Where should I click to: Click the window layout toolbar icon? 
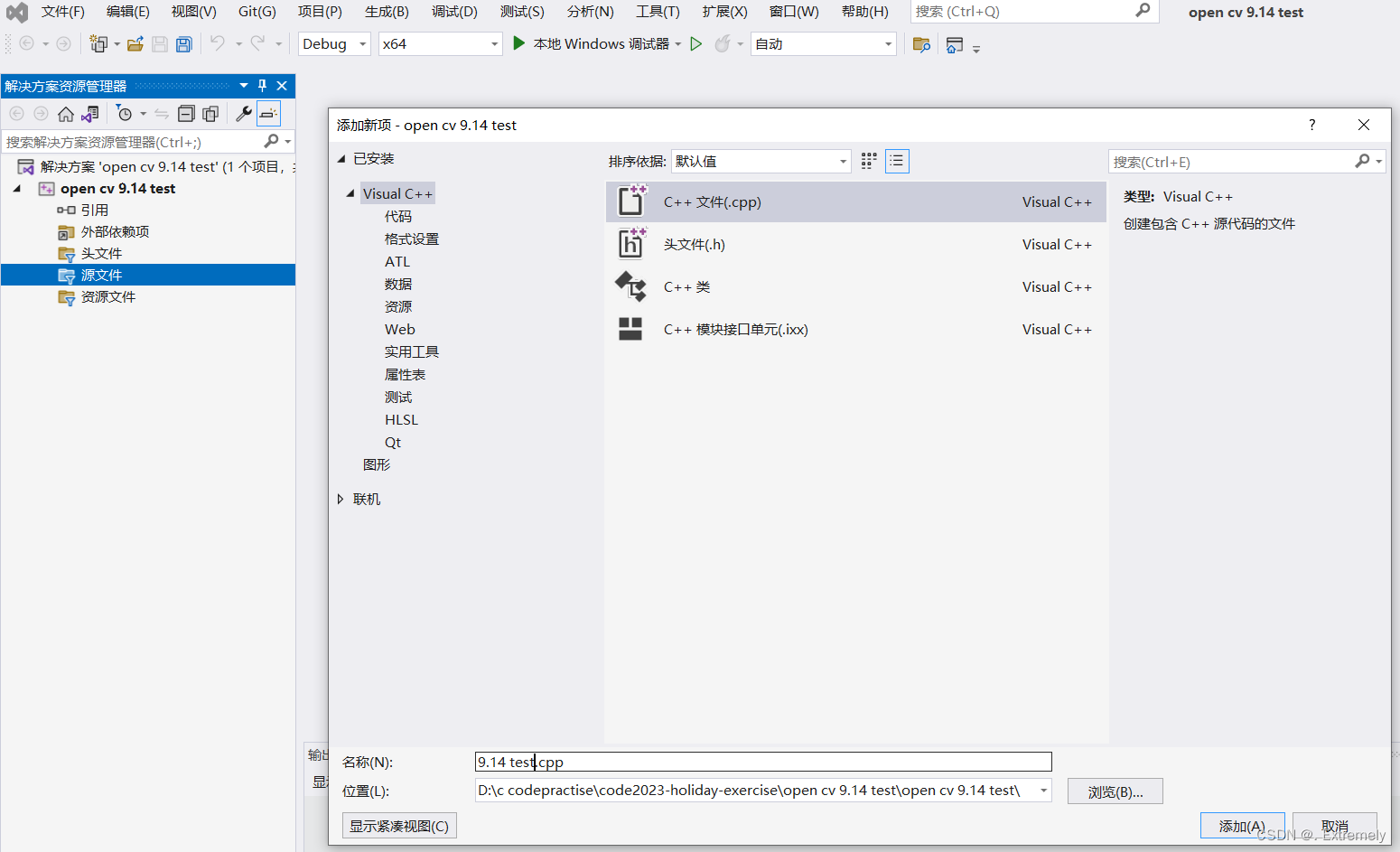point(955,44)
